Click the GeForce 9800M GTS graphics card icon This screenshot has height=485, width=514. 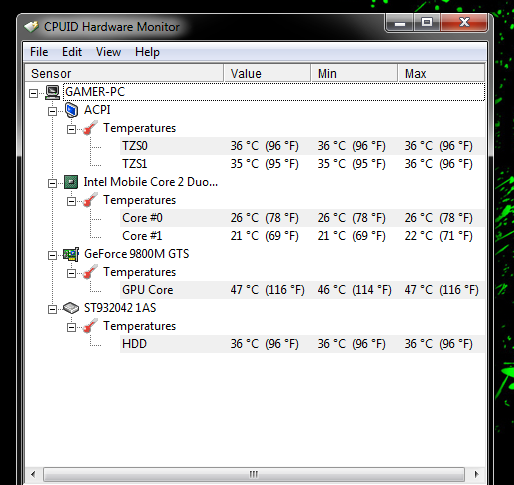[71, 254]
